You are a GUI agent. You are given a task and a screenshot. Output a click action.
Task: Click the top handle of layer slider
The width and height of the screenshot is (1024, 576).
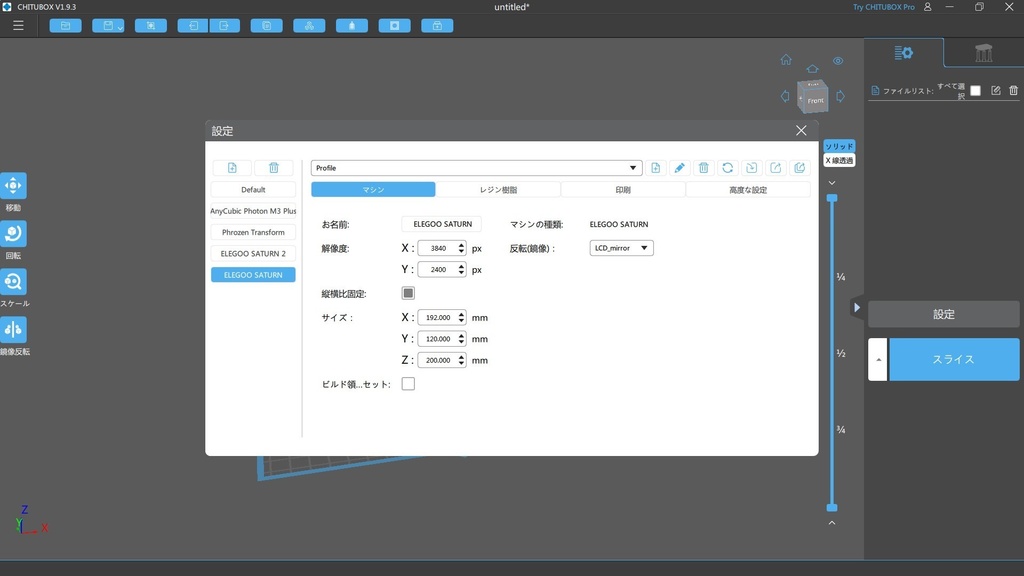click(x=832, y=198)
